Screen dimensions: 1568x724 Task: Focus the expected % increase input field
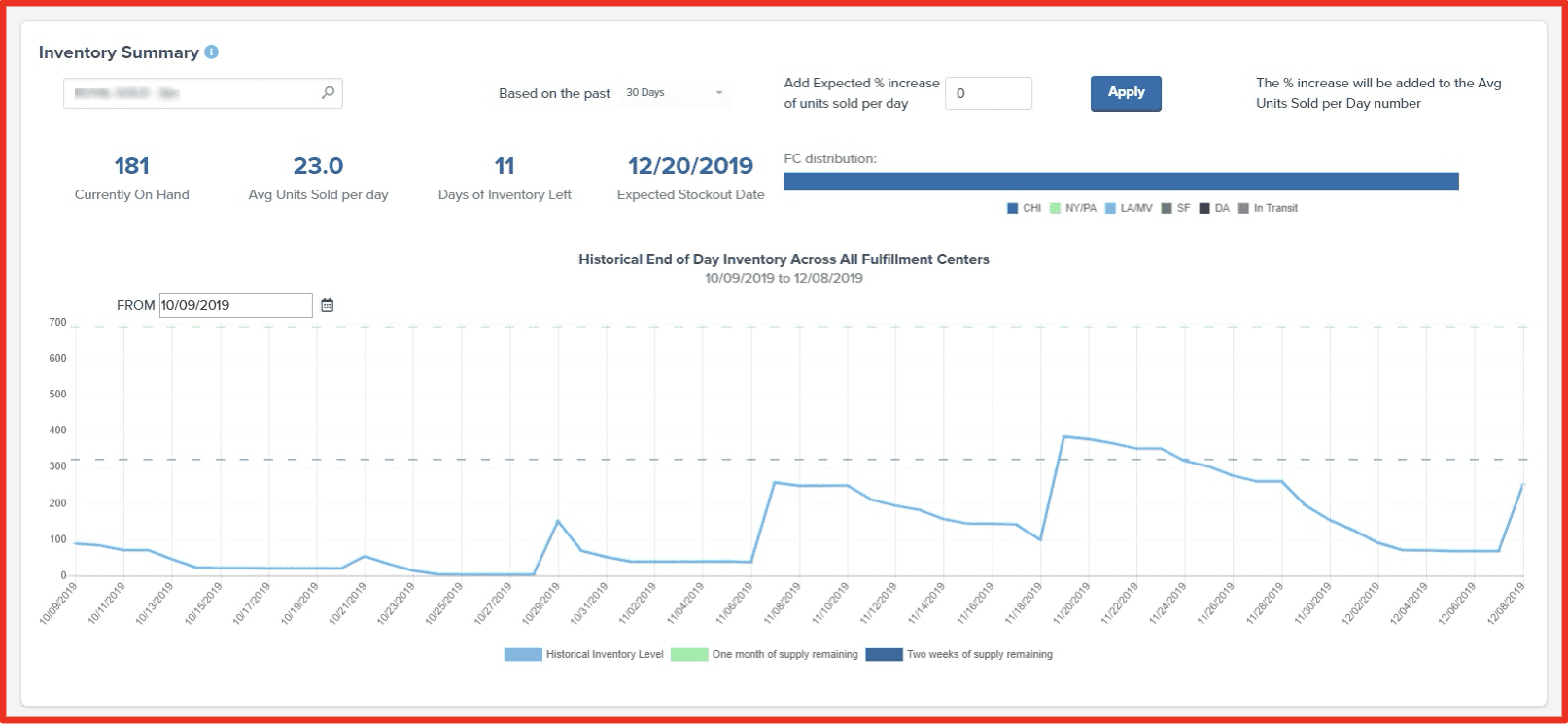click(988, 93)
